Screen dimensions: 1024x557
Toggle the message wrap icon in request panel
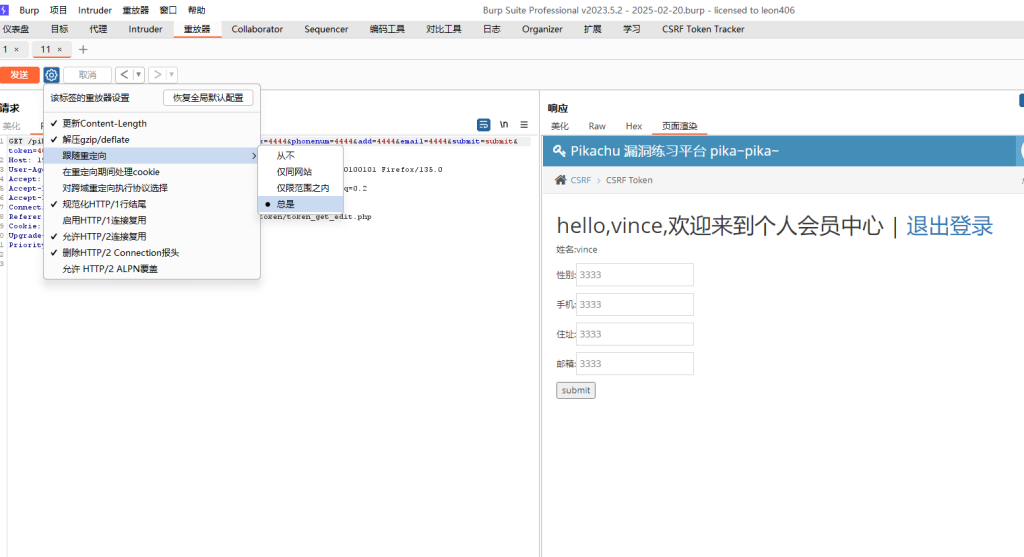(483, 124)
